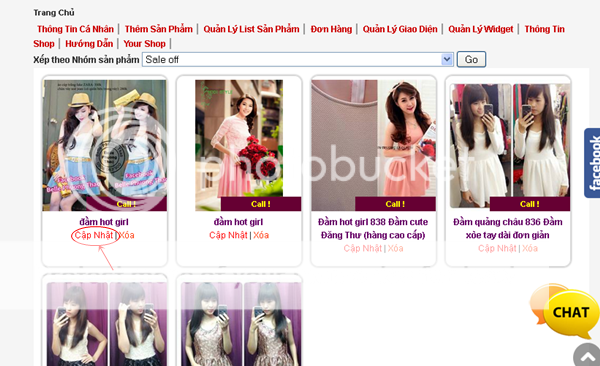The width and height of the screenshot is (600, 366).
Task: Open the facebook side tab
Action: (592, 163)
